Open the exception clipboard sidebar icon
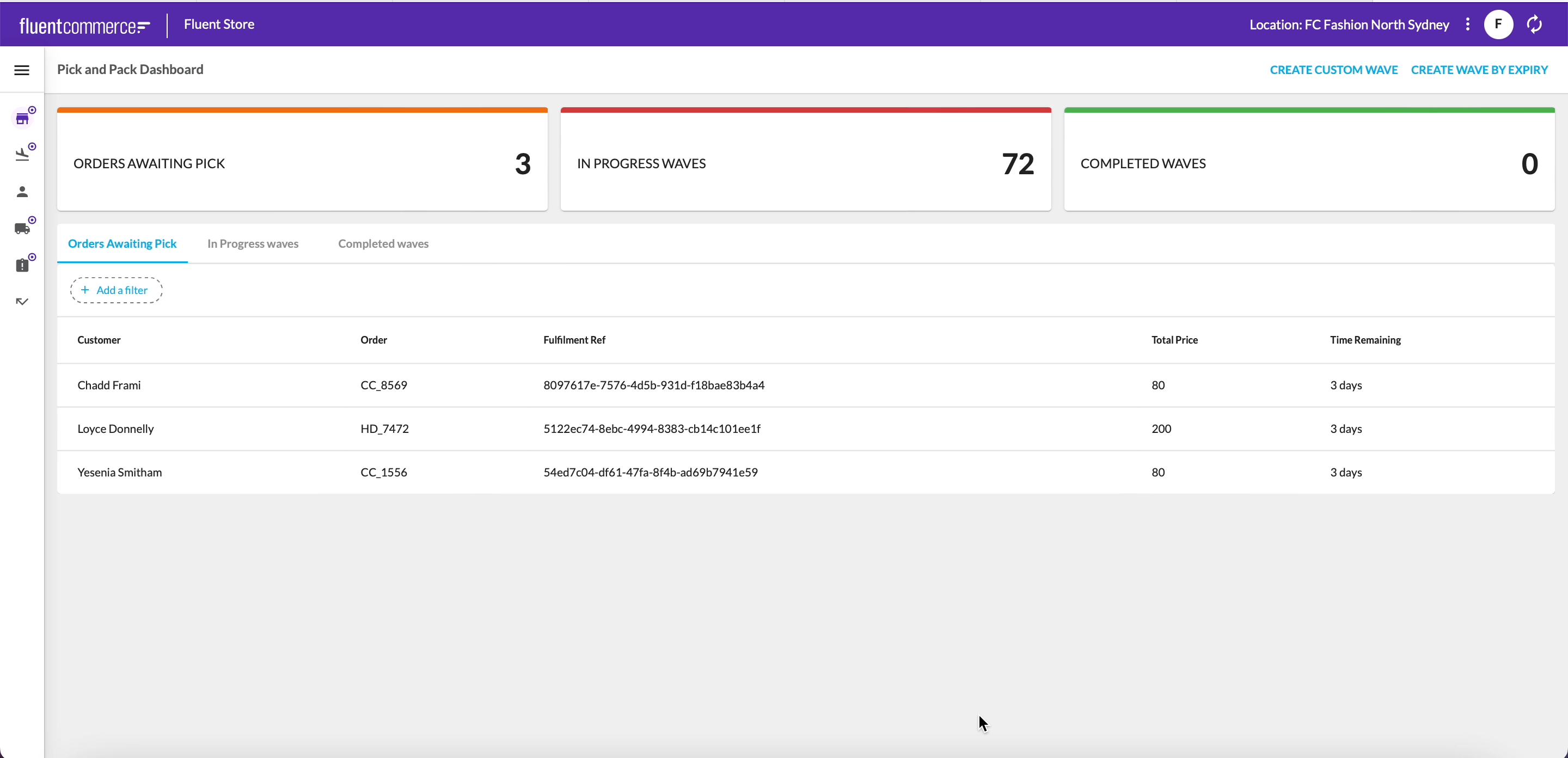Viewport: 1568px width, 758px height. coord(22,265)
